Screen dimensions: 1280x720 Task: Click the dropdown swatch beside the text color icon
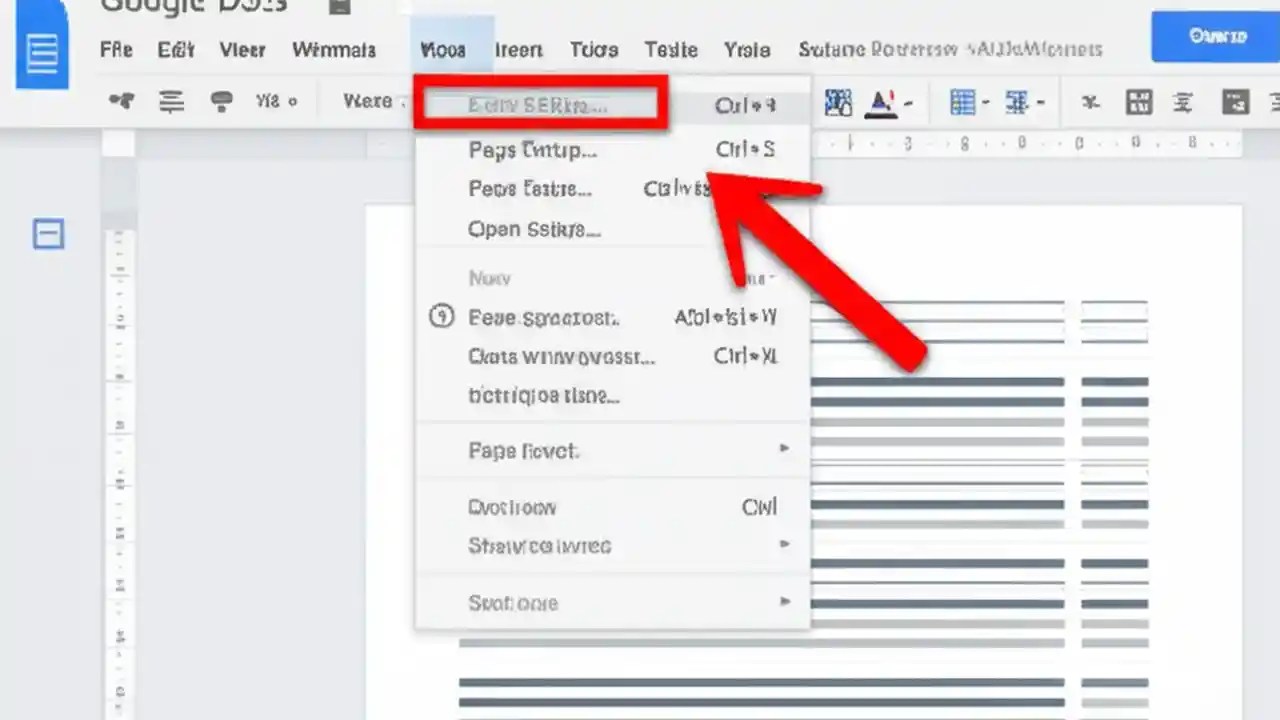(899, 103)
